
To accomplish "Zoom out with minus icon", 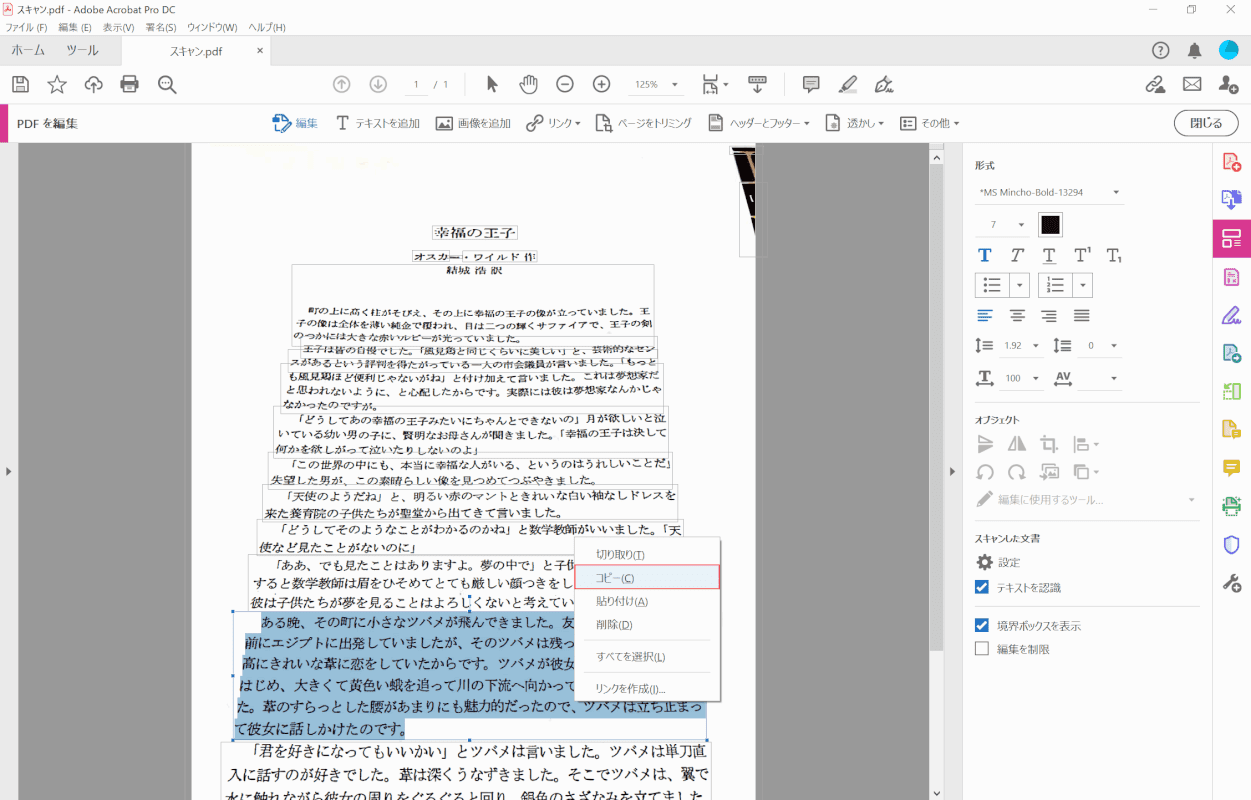I will pyautogui.click(x=565, y=84).
